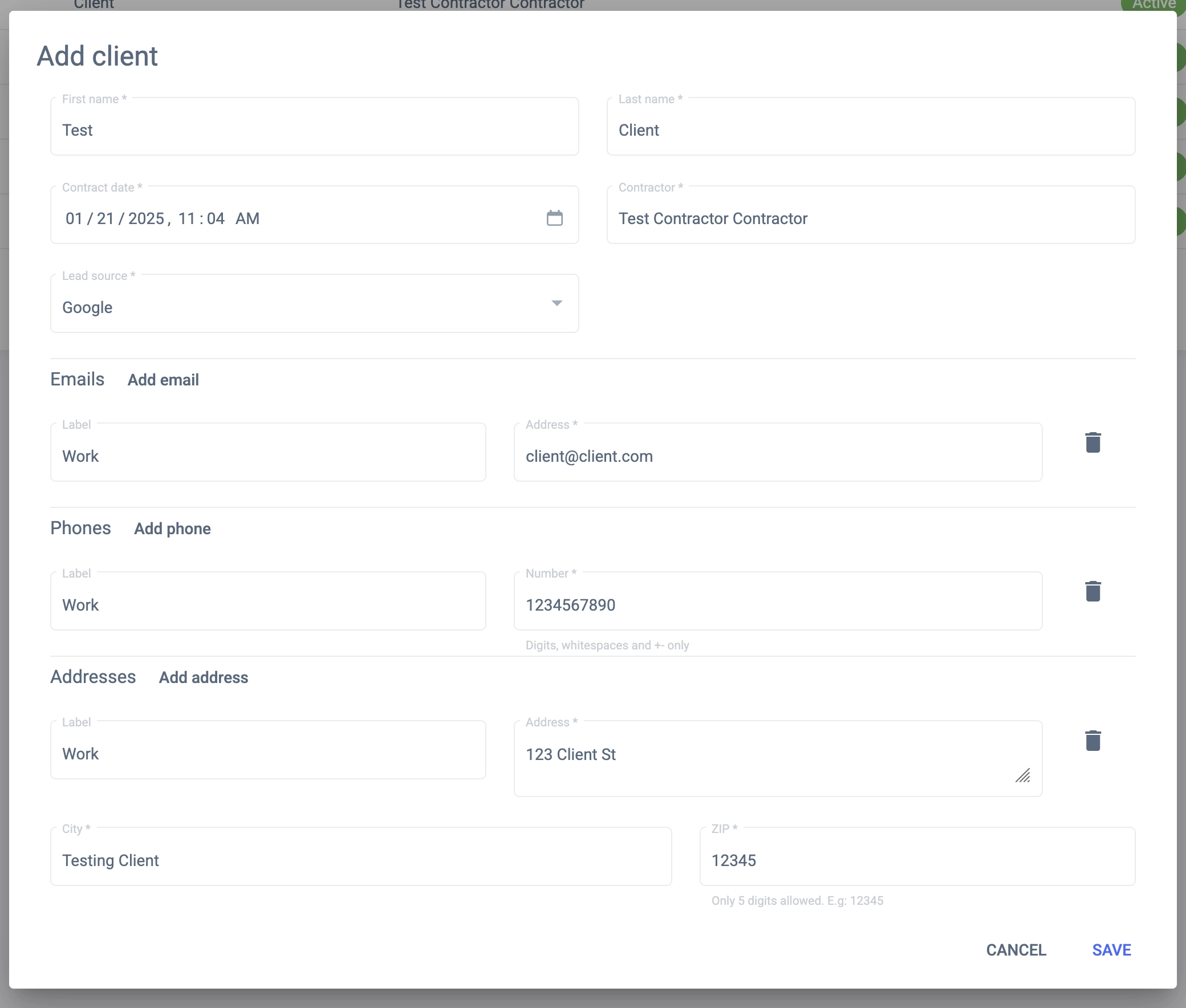Click the street Address textarea
The height and width of the screenshot is (1008, 1186).
pyautogui.click(x=766, y=755)
